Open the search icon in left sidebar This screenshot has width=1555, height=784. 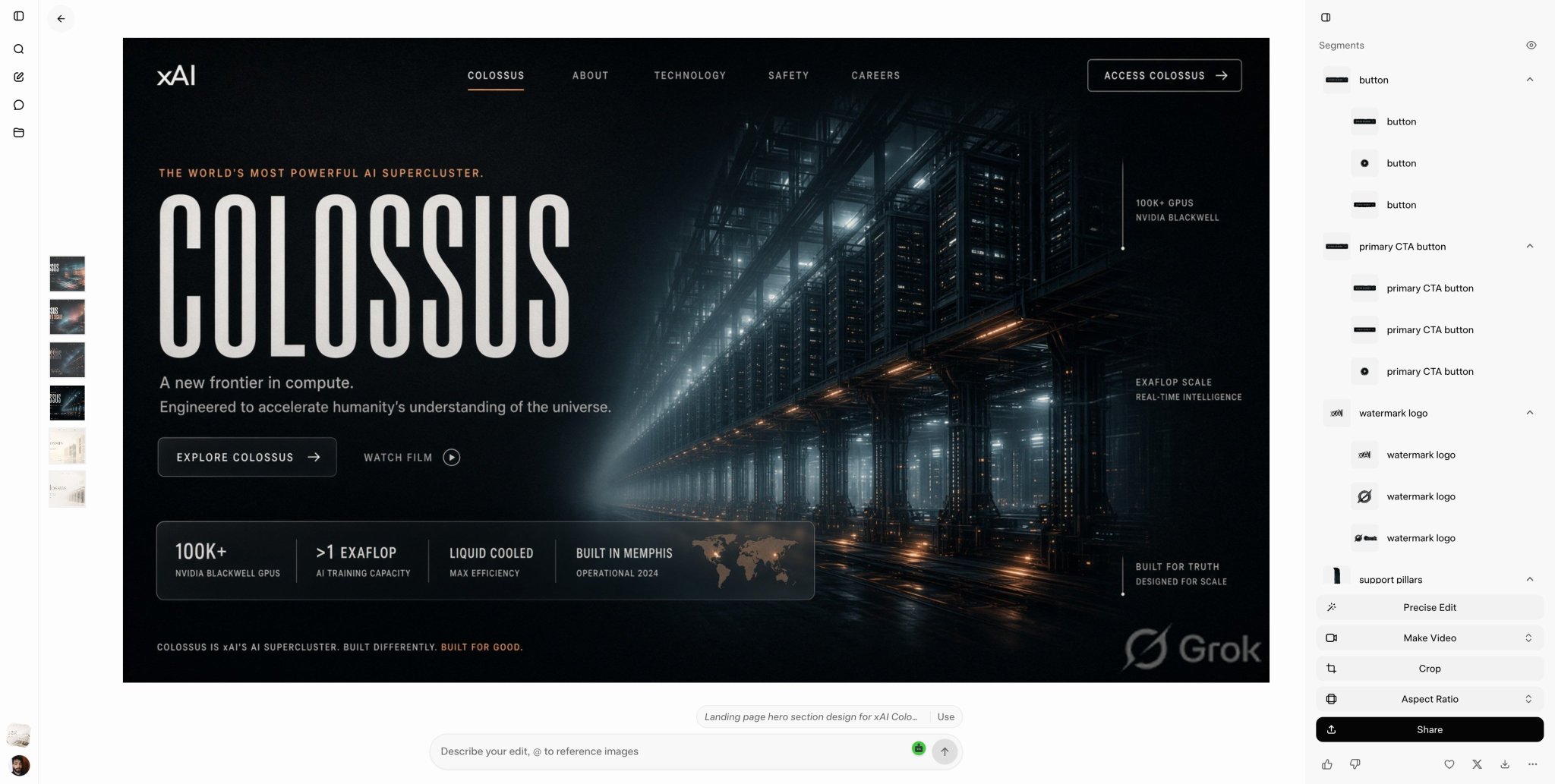[x=19, y=49]
